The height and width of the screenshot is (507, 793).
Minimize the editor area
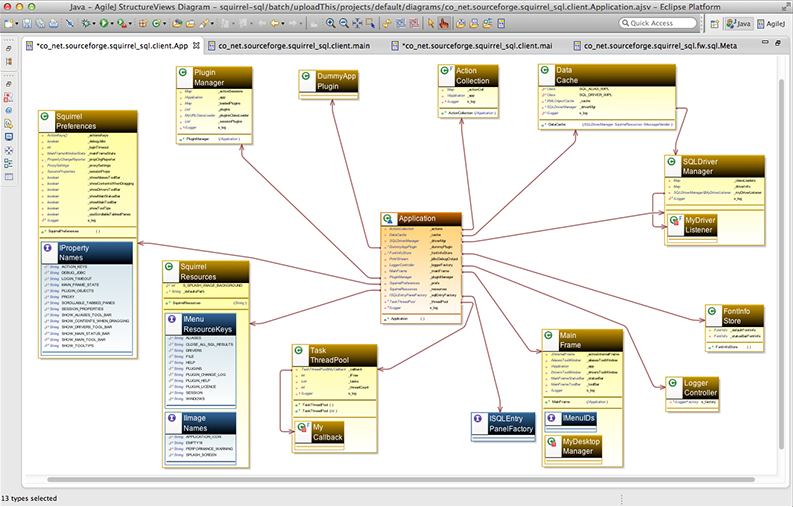click(765, 44)
